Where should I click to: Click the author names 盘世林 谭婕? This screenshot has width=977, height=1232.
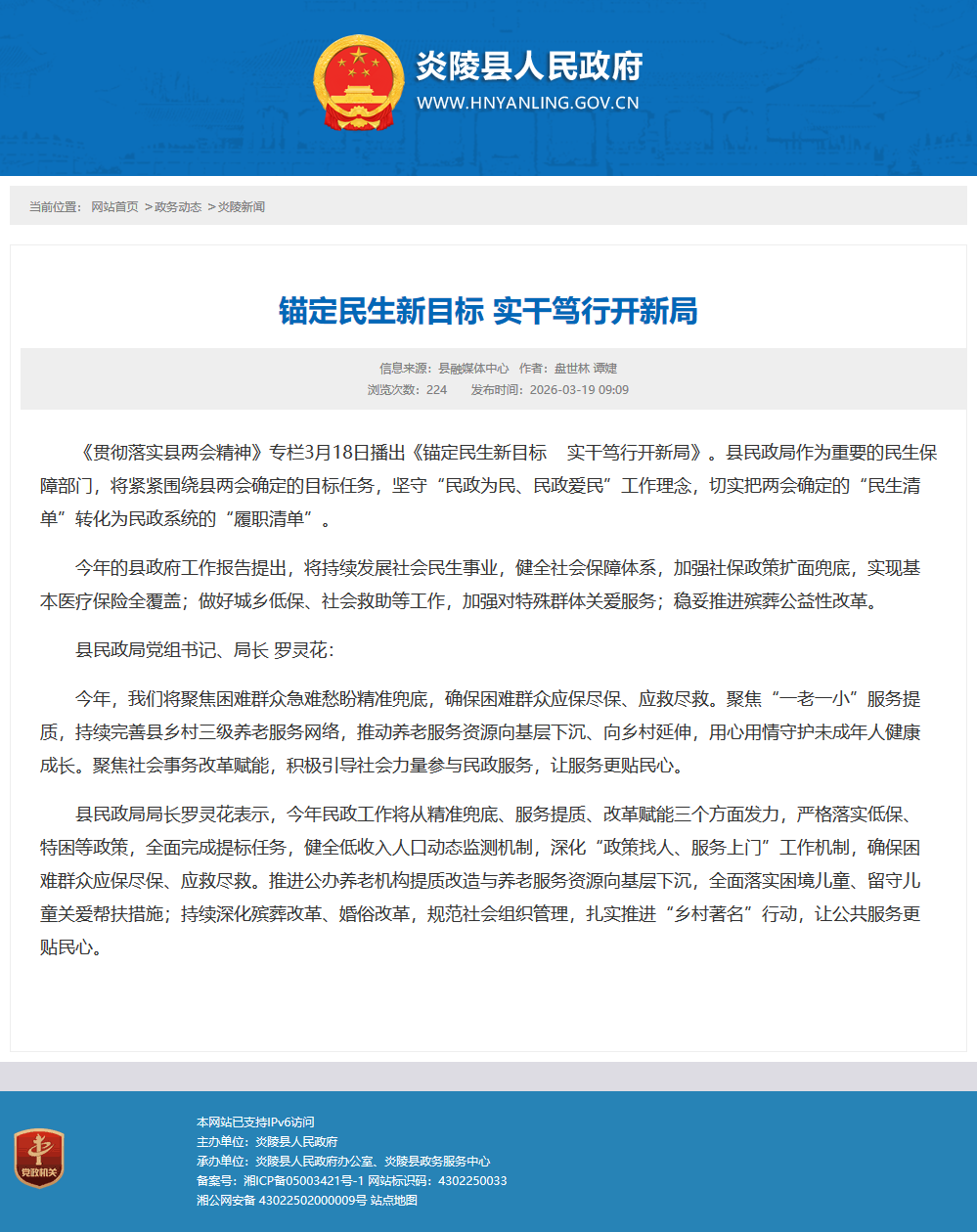(585, 369)
